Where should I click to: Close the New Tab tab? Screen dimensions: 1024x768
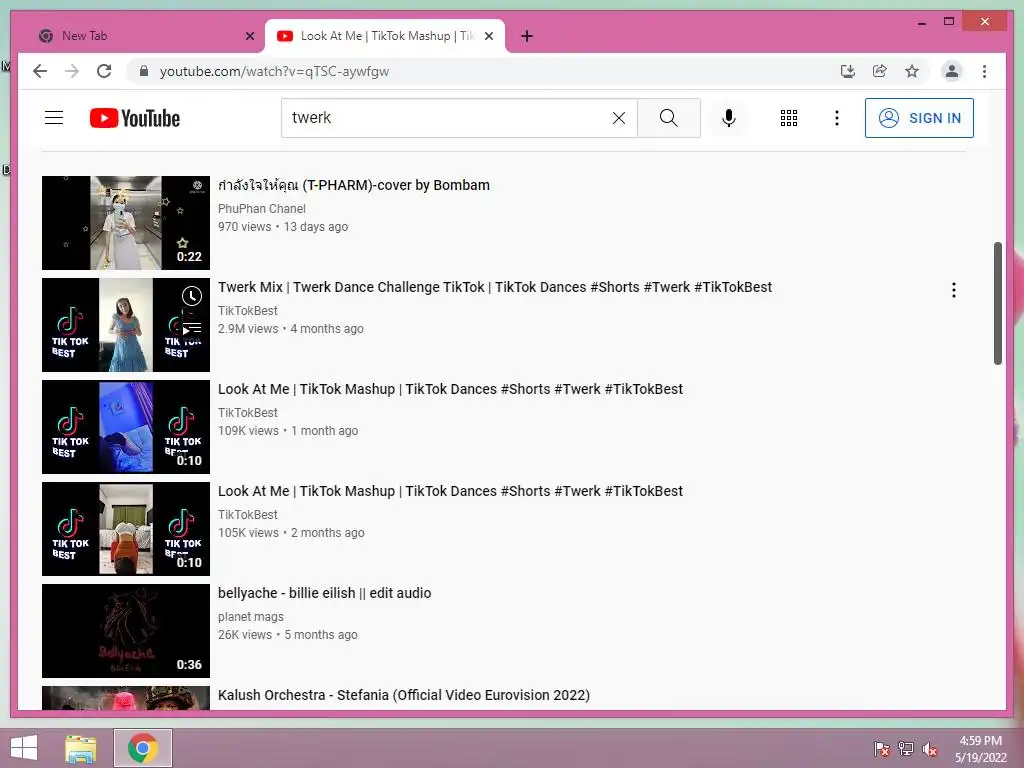click(x=249, y=36)
